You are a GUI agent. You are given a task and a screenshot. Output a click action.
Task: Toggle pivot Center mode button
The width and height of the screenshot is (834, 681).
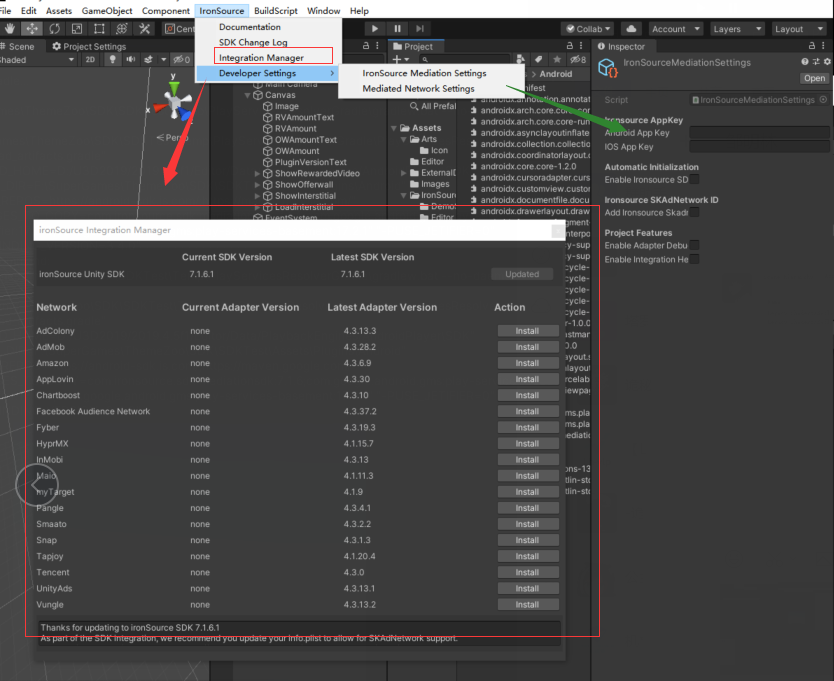point(179,29)
